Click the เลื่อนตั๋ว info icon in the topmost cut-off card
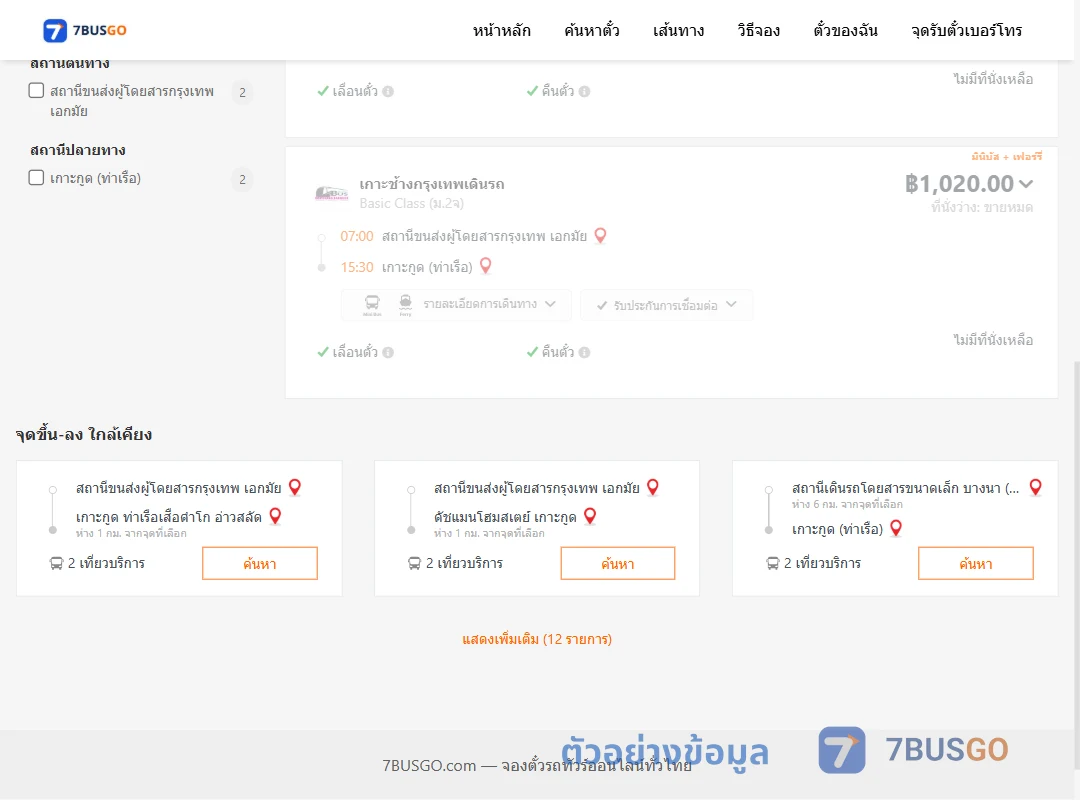 click(x=388, y=91)
